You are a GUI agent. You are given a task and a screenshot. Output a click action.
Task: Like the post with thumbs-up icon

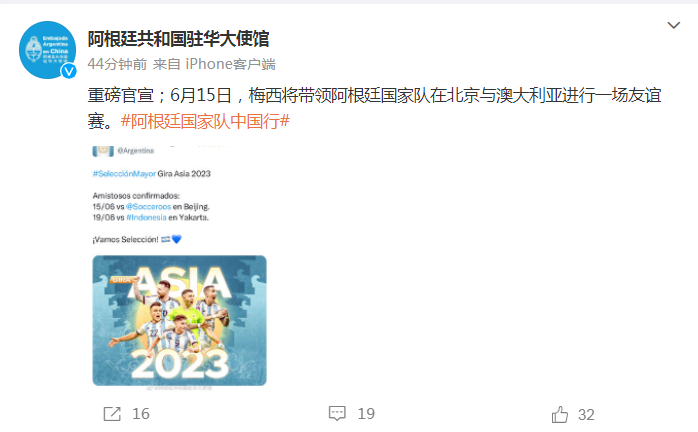click(x=560, y=414)
